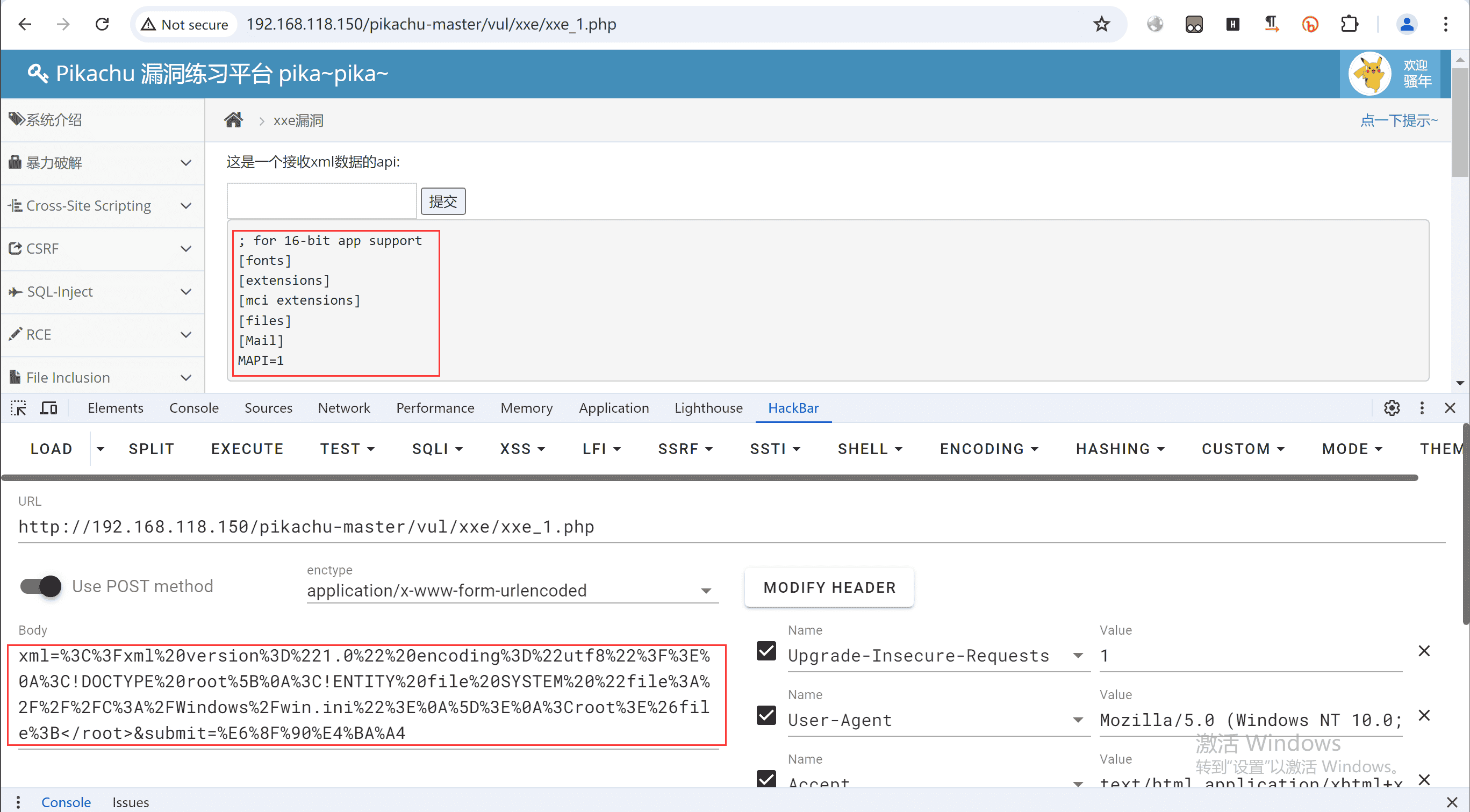The image size is (1470, 812).
Task: Toggle the Use POST method switch
Action: pos(41,586)
